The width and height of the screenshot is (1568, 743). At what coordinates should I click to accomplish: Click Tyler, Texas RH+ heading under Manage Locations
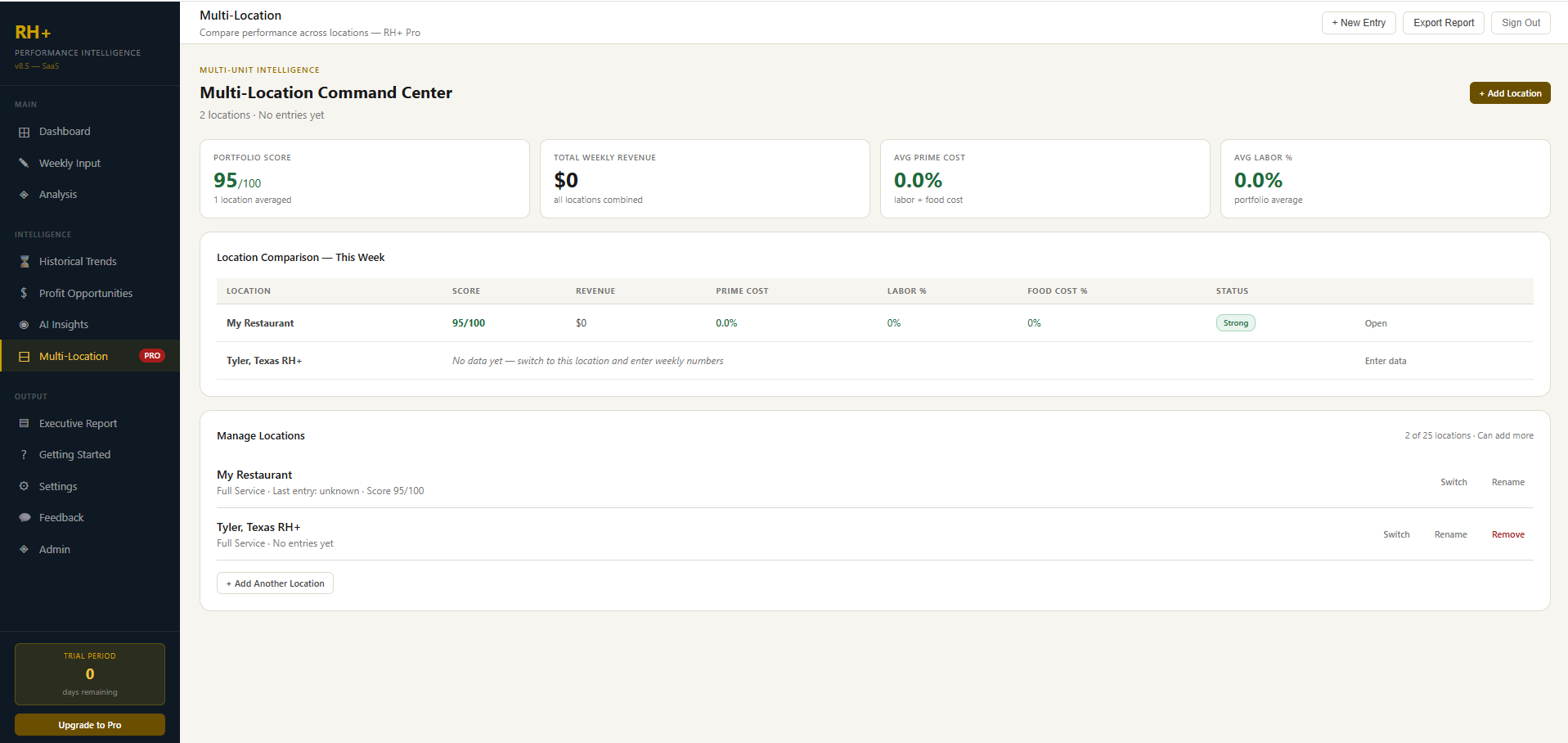click(258, 527)
